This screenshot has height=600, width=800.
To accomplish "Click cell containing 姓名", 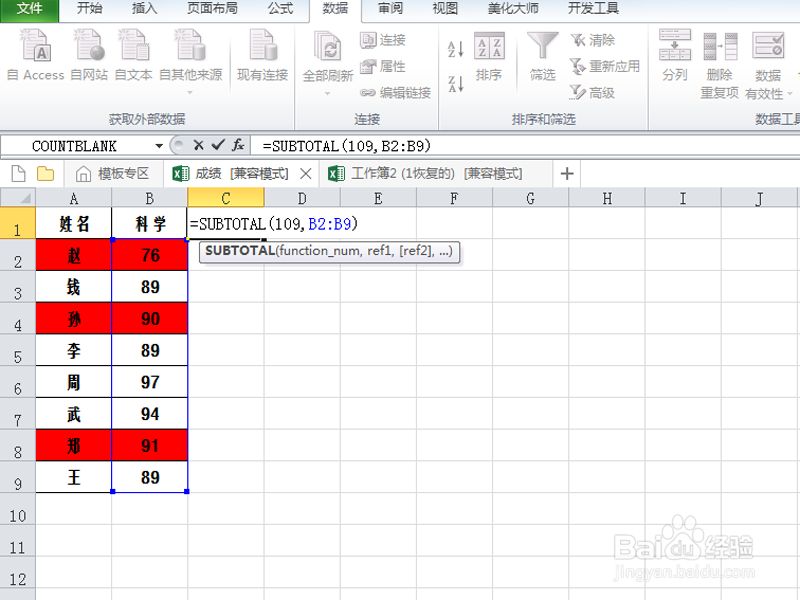I will pos(73,223).
